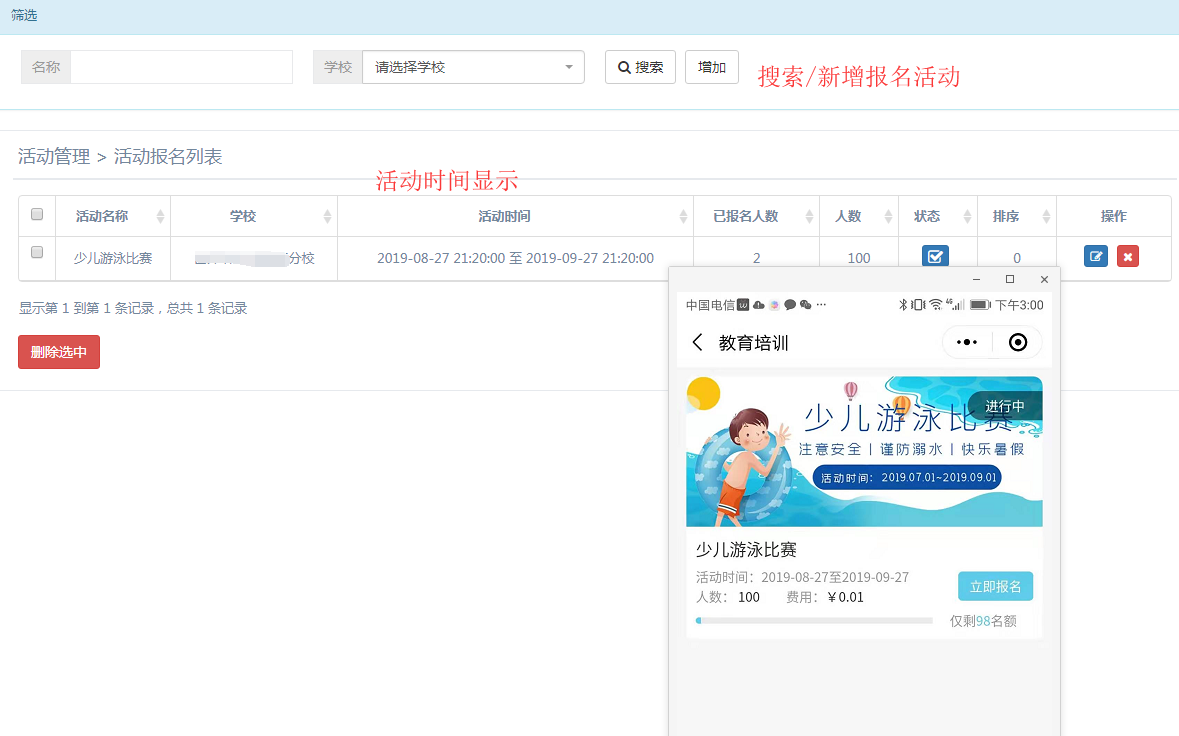Screen dimensions: 1179x736
Task: Click the 分校 school cell in row
Action: pos(254,258)
